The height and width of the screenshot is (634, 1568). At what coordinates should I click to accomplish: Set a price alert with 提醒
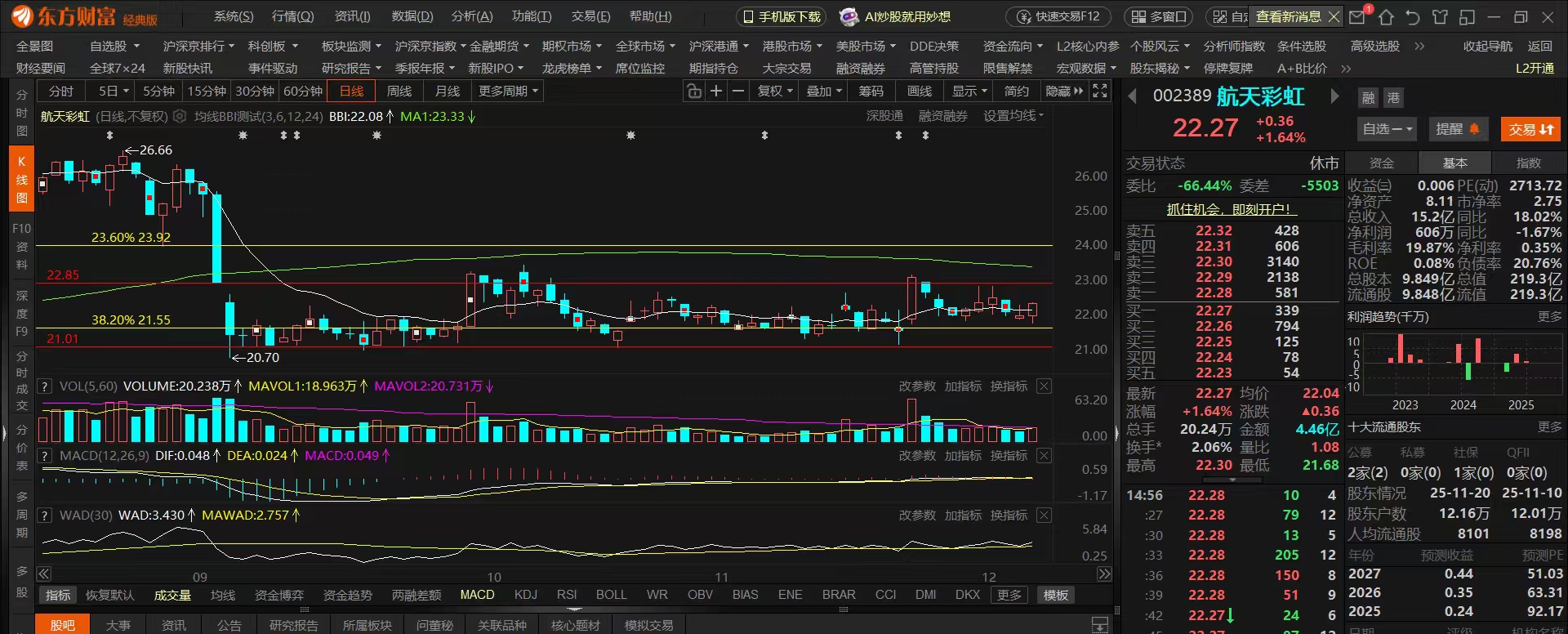pyautogui.click(x=1458, y=129)
